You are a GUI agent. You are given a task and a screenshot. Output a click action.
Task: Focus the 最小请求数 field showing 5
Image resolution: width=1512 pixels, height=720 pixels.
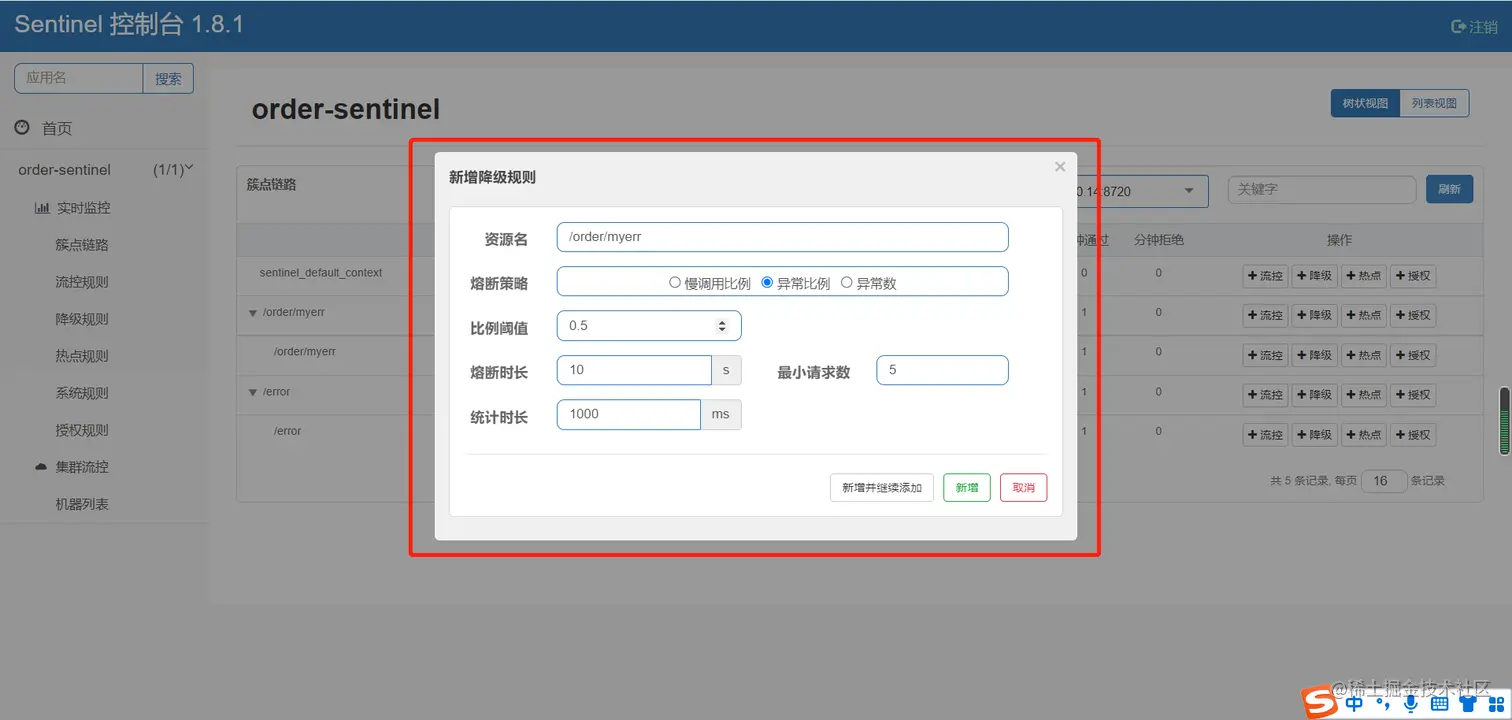(942, 370)
